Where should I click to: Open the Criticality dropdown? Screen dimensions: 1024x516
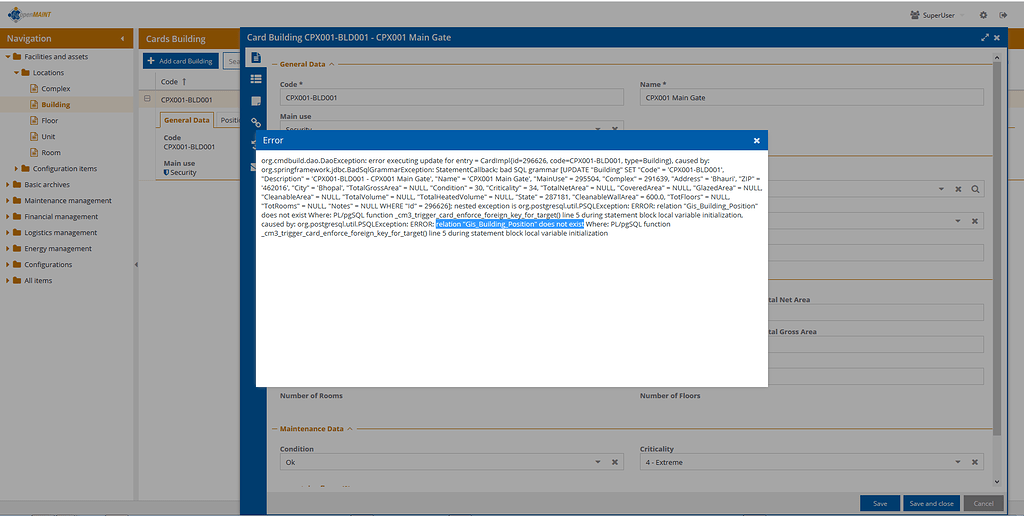(x=957, y=462)
